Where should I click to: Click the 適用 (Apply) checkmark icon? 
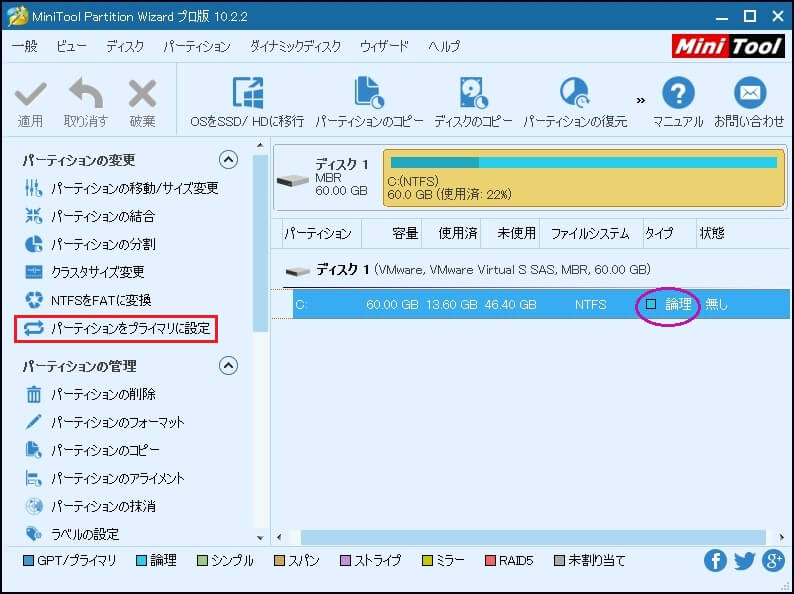(30, 94)
